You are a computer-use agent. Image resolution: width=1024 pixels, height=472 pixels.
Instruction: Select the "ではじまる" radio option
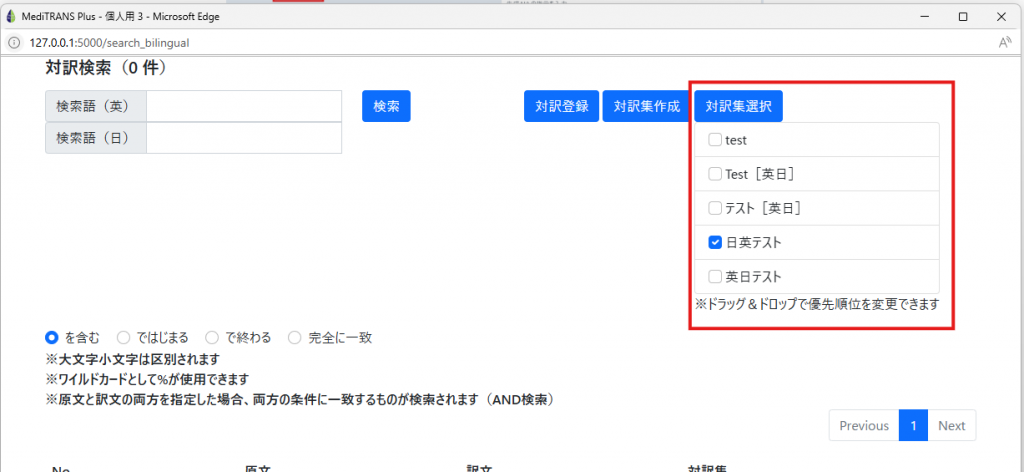point(124,338)
